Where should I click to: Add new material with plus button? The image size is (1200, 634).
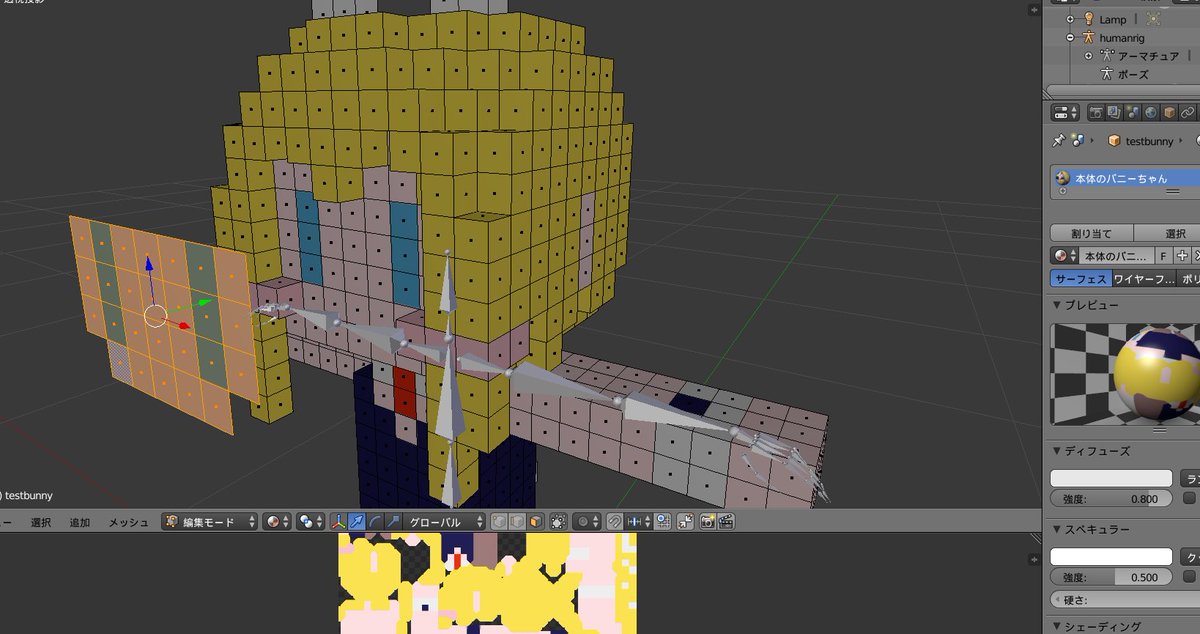[1183, 255]
